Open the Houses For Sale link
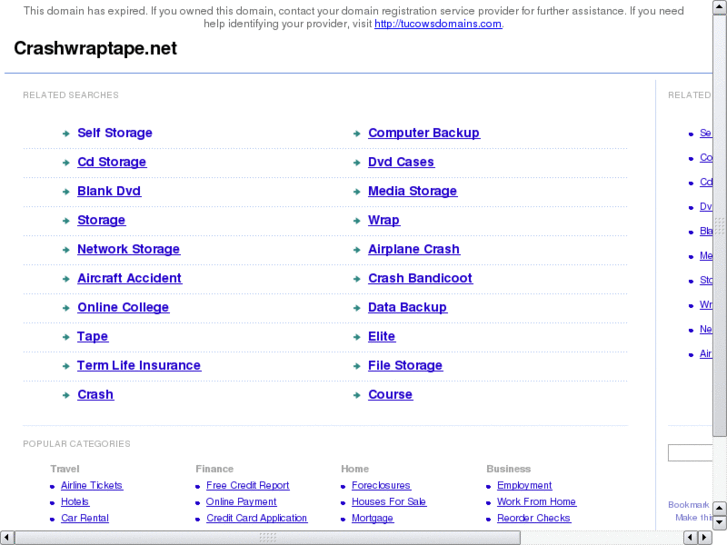The image size is (727, 545). point(389,502)
